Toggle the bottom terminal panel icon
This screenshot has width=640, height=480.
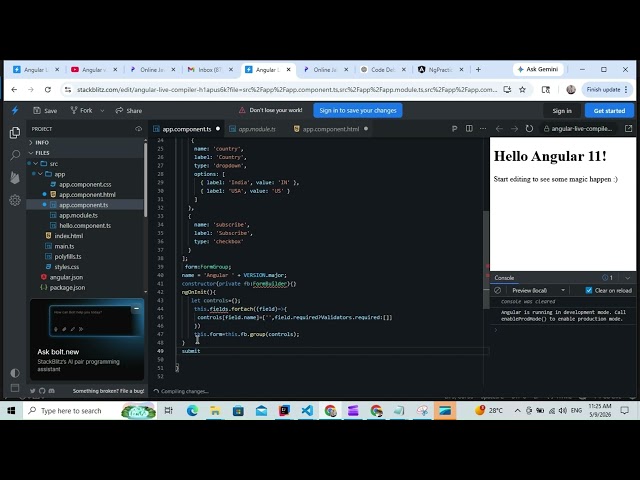coord(15,388)
